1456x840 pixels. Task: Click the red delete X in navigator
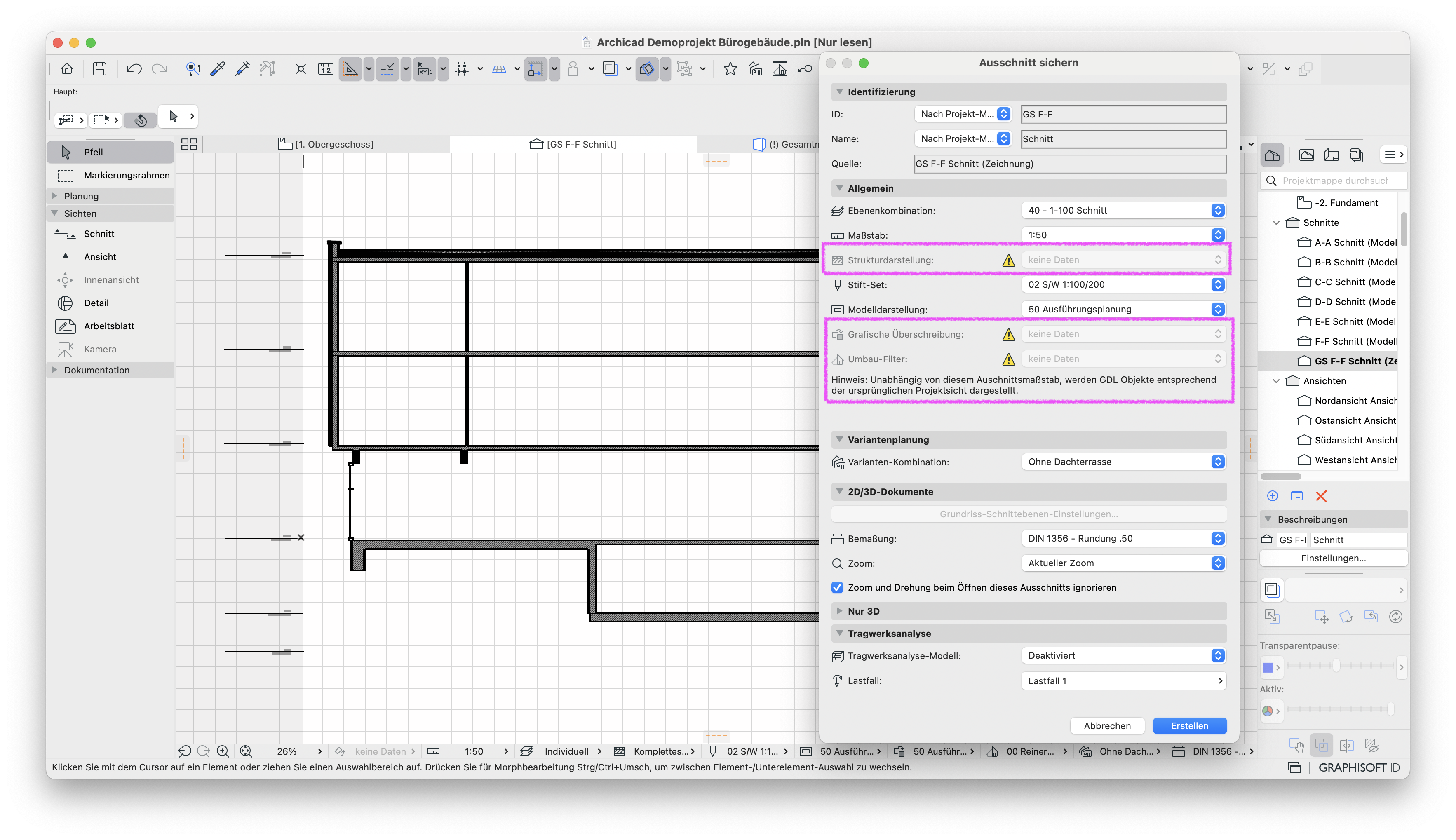[x=1322, y=496]
